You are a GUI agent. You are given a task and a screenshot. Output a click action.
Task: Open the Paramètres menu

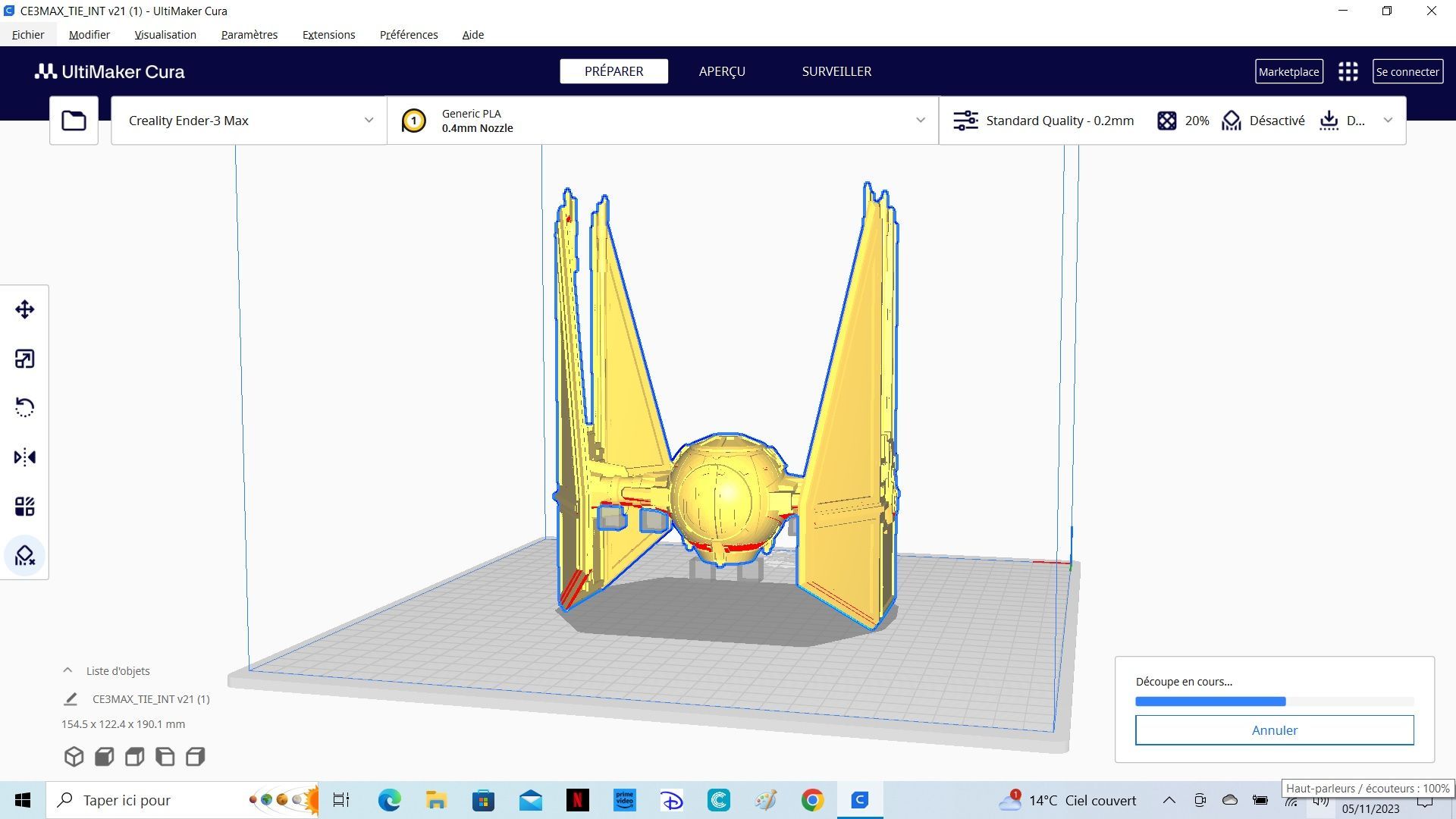point(249,35)
